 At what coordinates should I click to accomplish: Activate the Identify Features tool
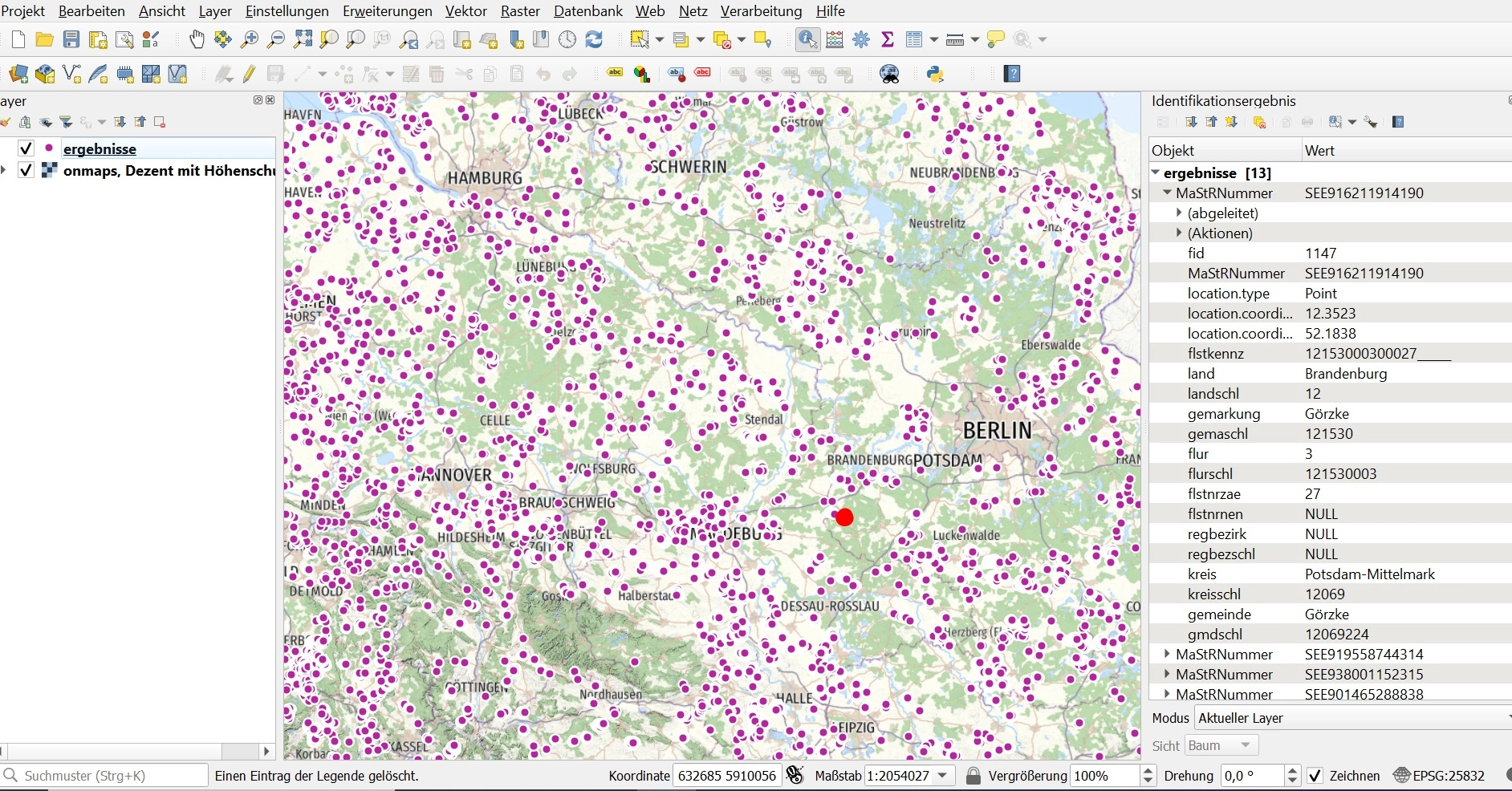806,39
